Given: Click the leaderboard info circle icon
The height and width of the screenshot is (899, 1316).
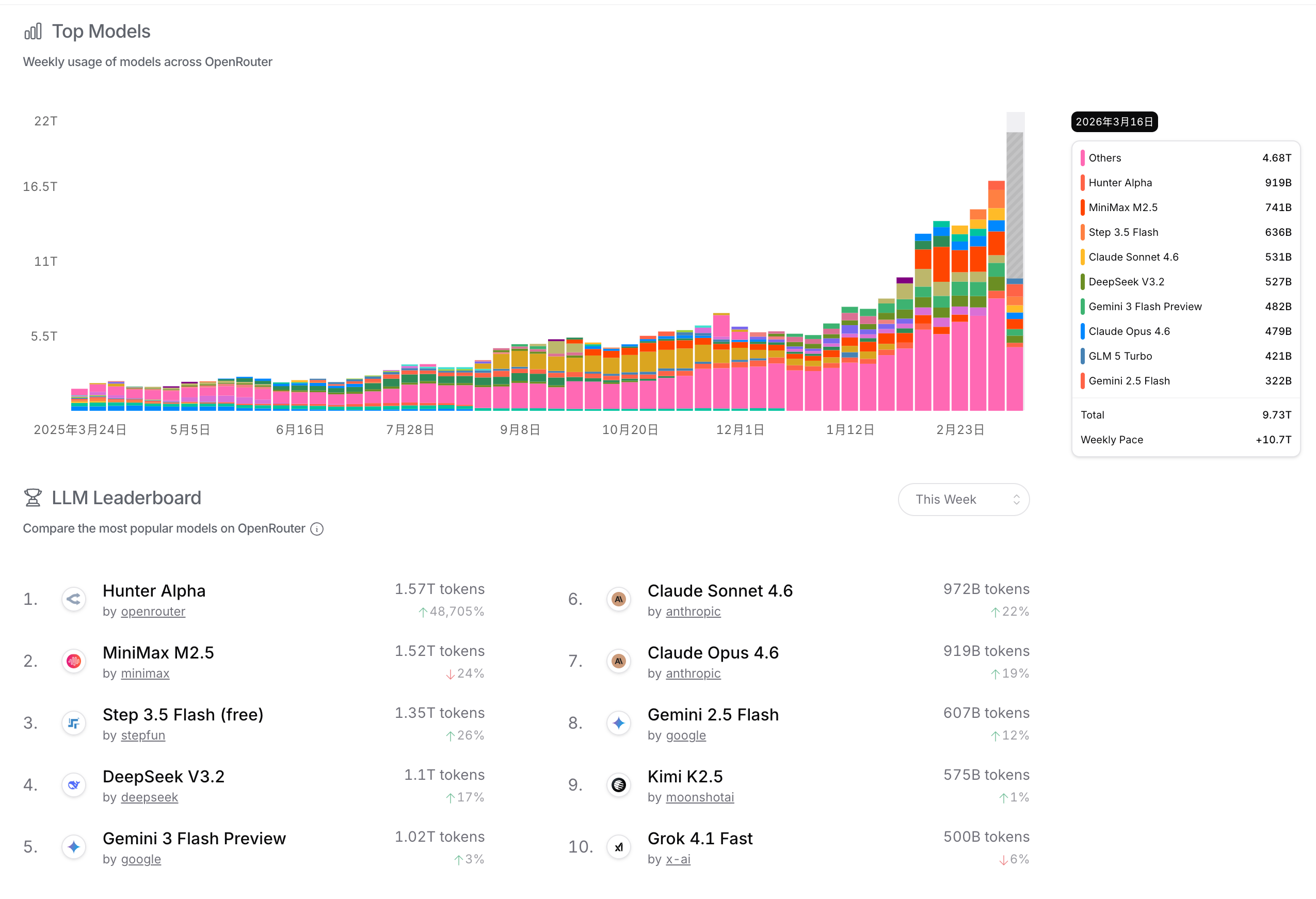Looking at the screenshot, I should (x=317, y=529).
